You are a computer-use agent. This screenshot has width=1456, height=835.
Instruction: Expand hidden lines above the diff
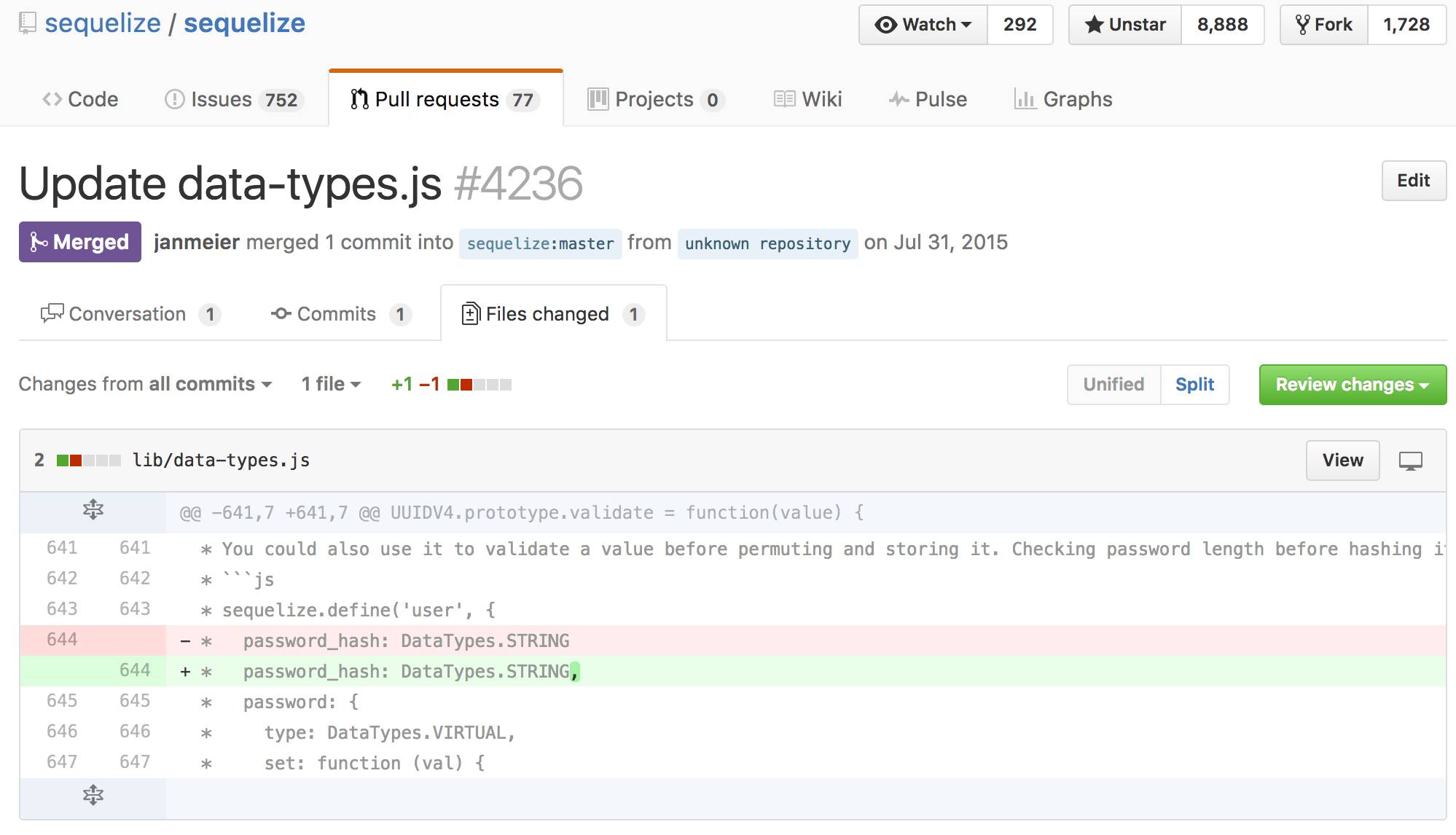93,509
